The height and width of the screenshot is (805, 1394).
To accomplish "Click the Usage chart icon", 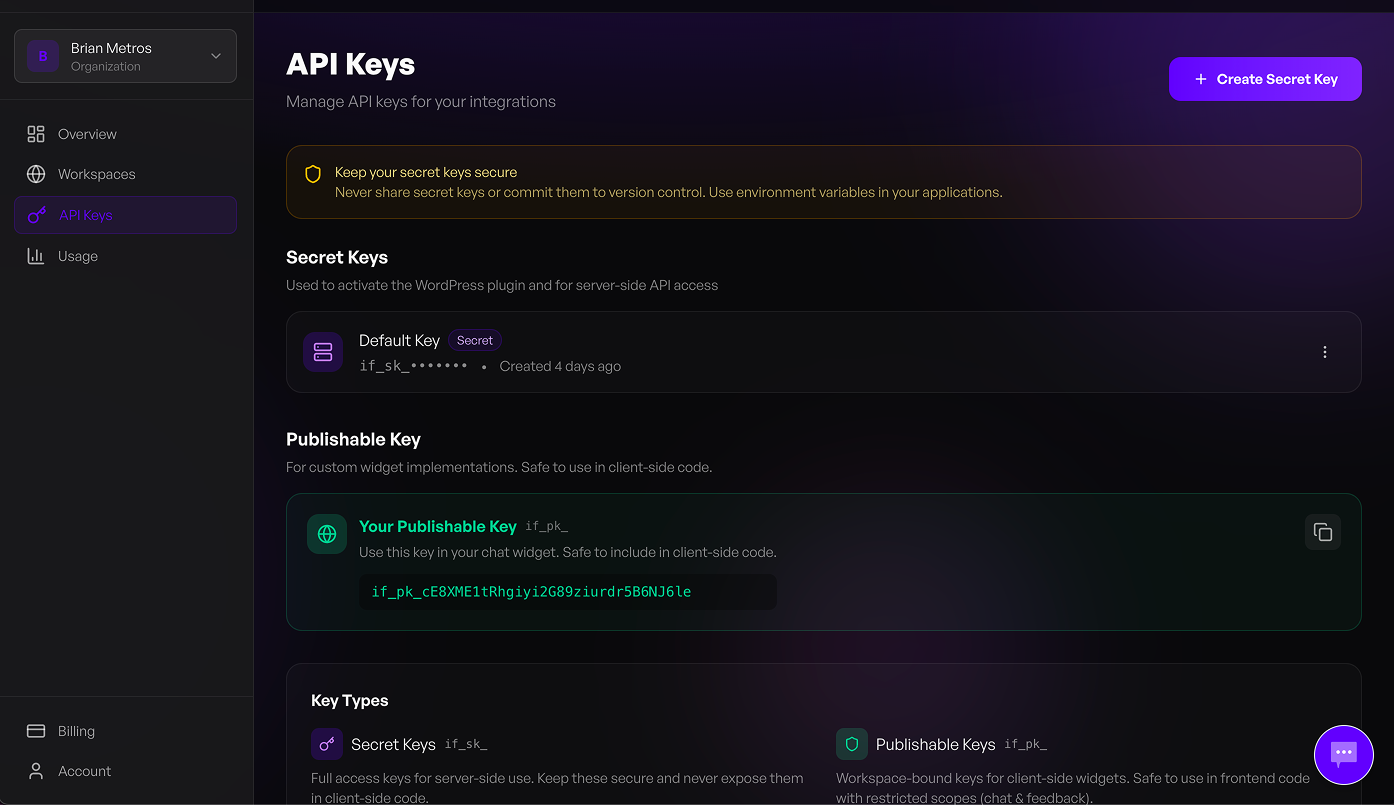I will 36,256.
